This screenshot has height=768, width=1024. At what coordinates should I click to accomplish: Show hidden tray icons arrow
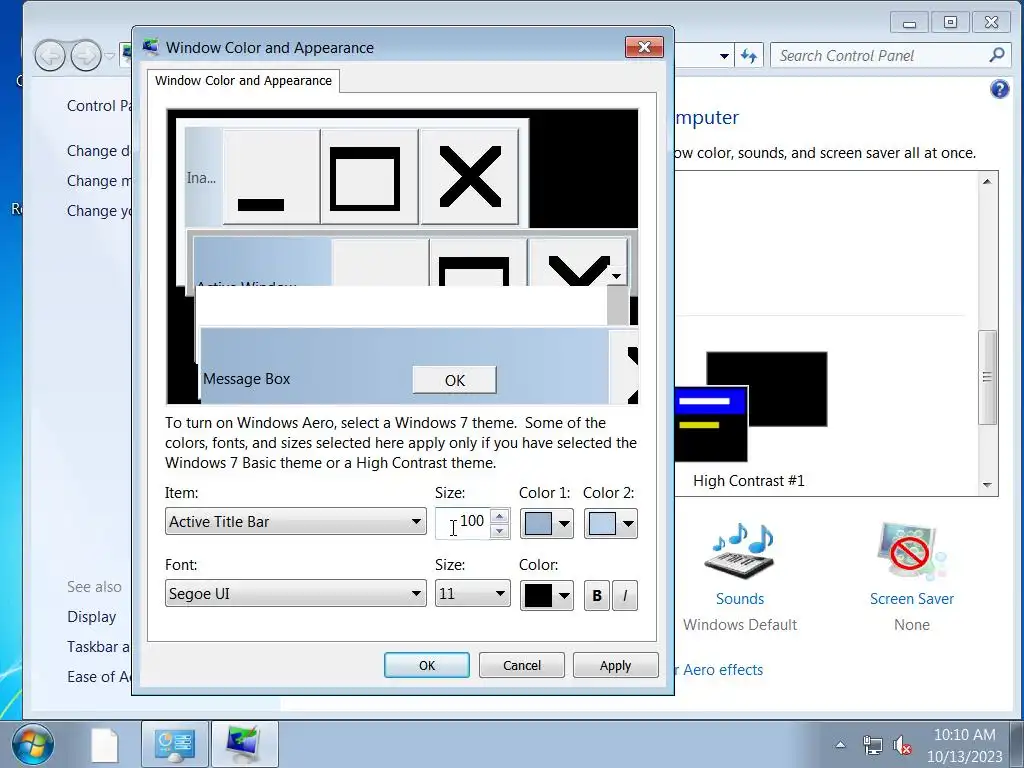840,744
